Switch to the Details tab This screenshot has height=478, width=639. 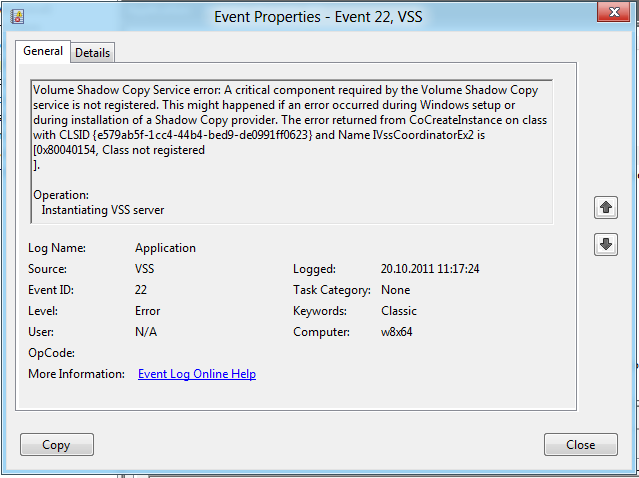pos(92,52)
